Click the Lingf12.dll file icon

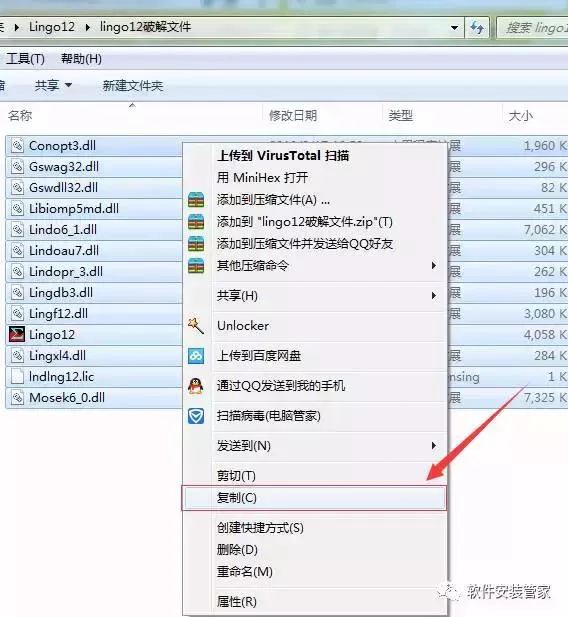point(17,314)
